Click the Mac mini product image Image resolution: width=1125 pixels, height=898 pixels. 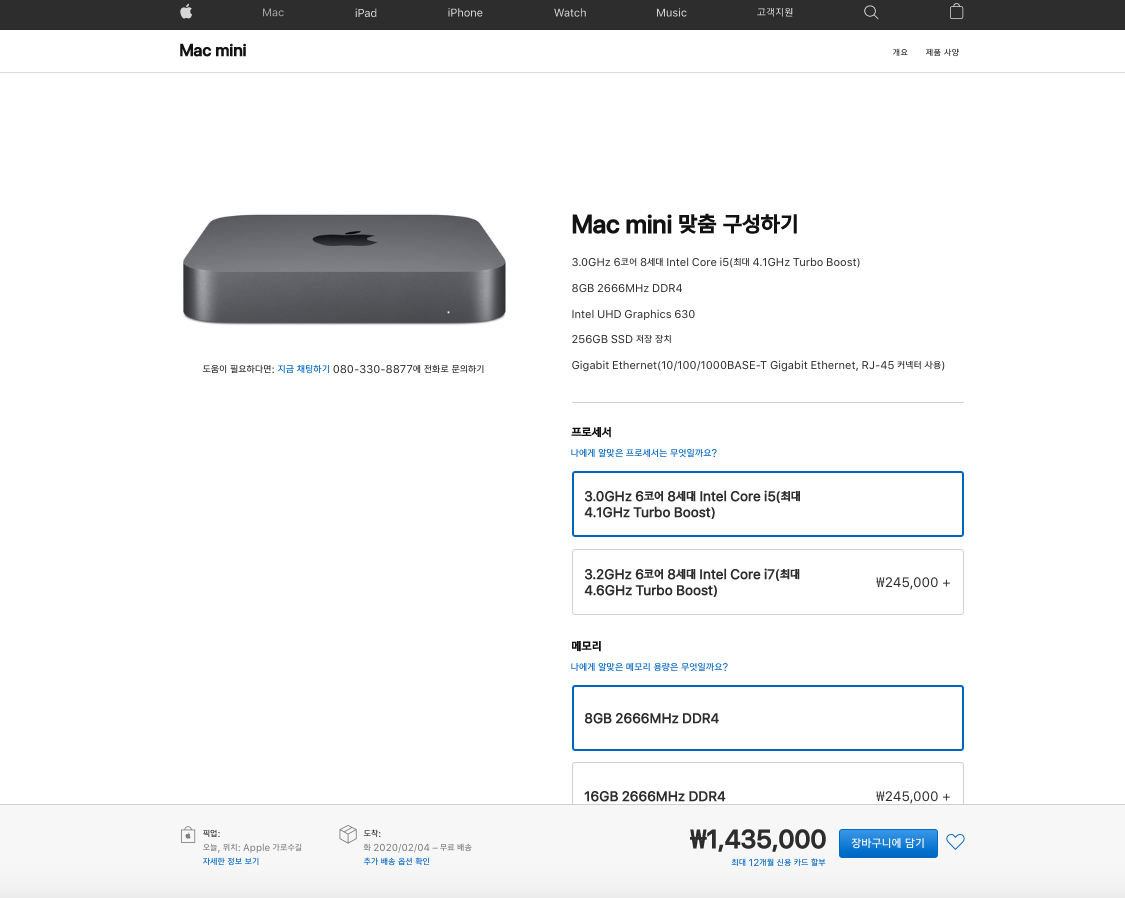(x=344, y=269)
